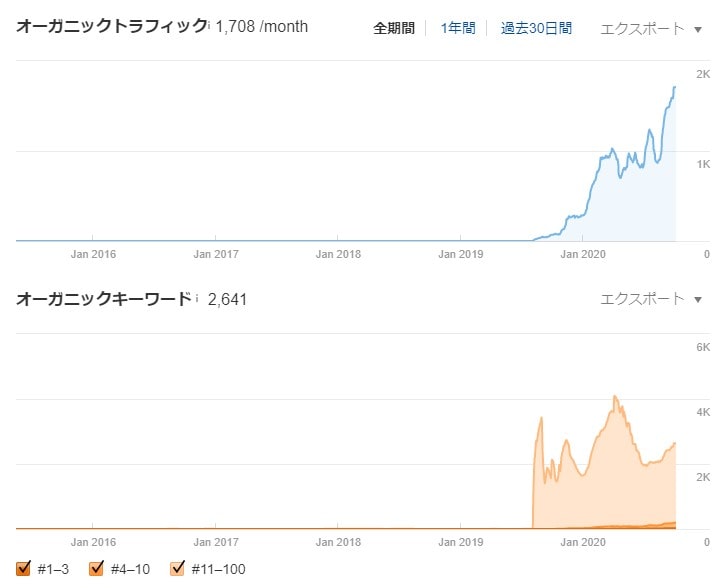Click the オーガニックトラフィック heading

pyautogui.click(x=111, y=26)
